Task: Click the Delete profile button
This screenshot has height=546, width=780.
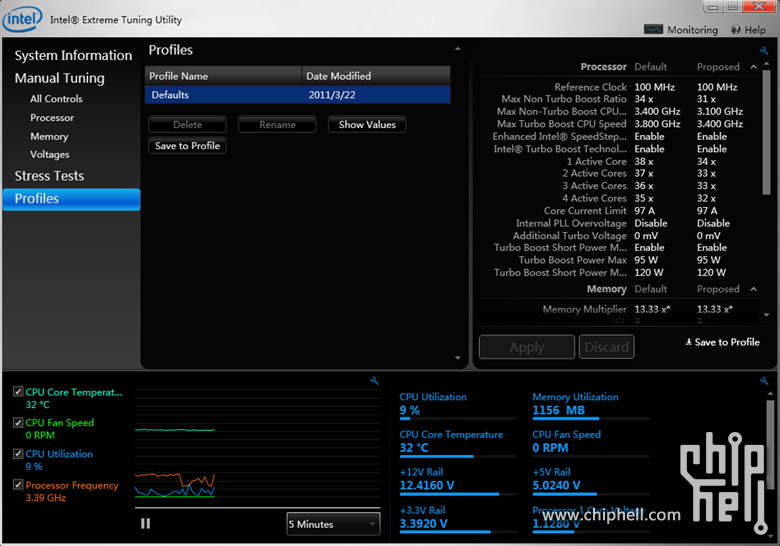Action: 188,124
